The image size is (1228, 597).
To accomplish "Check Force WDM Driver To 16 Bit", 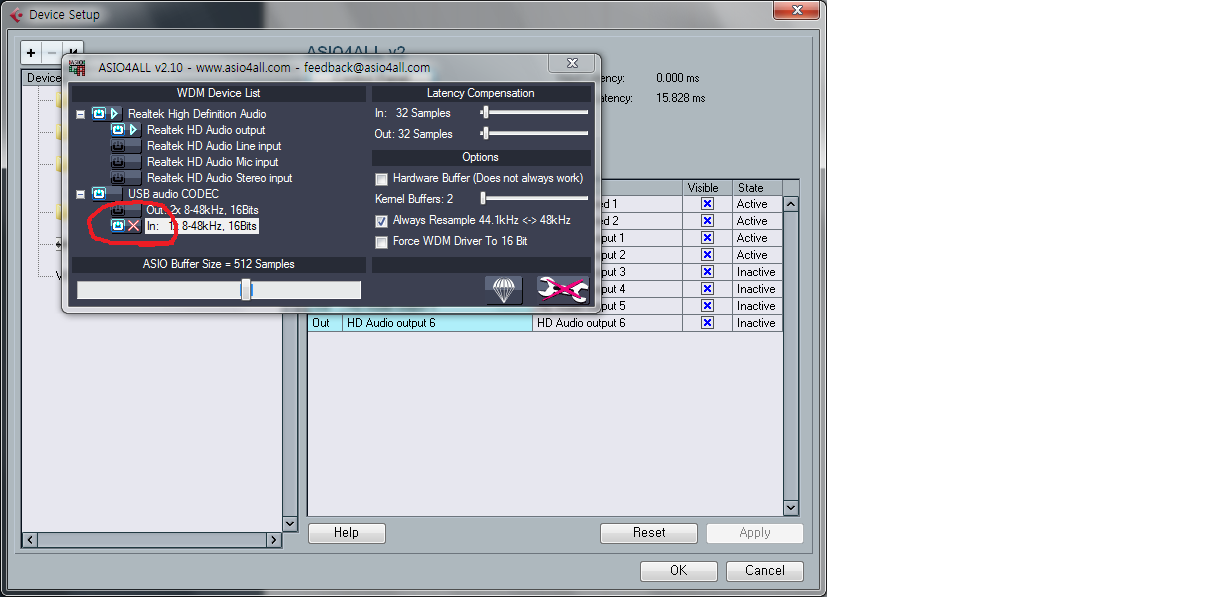I will pos(381,242).
